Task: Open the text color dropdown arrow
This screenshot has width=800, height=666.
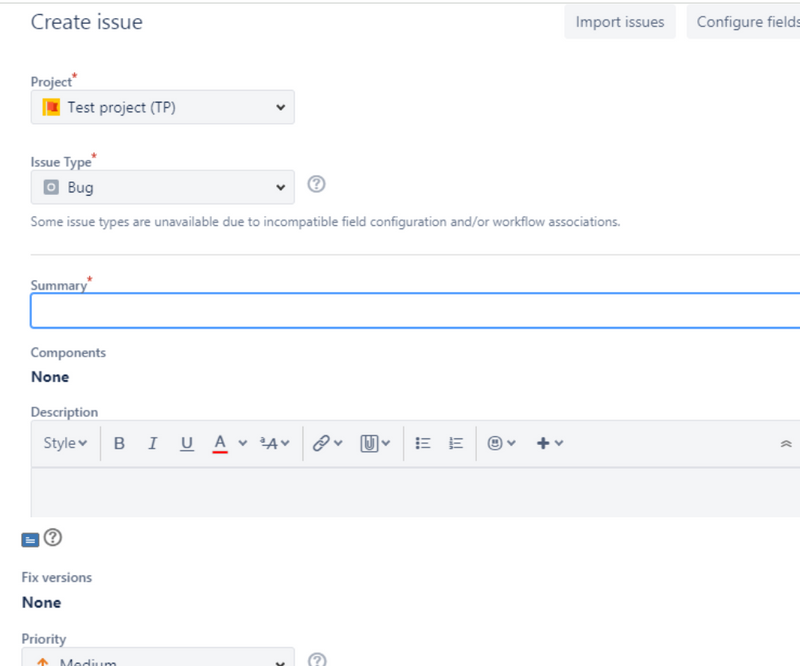Action: pyautogui.click(x=242, y=443)
